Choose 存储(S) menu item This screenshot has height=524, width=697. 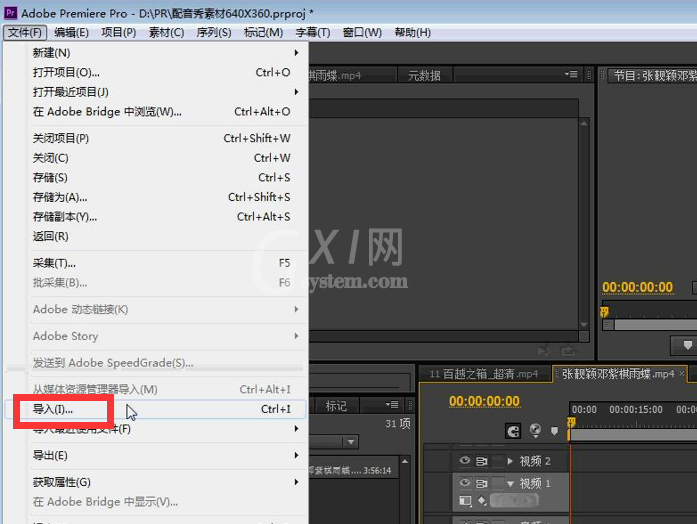point(156,177)
